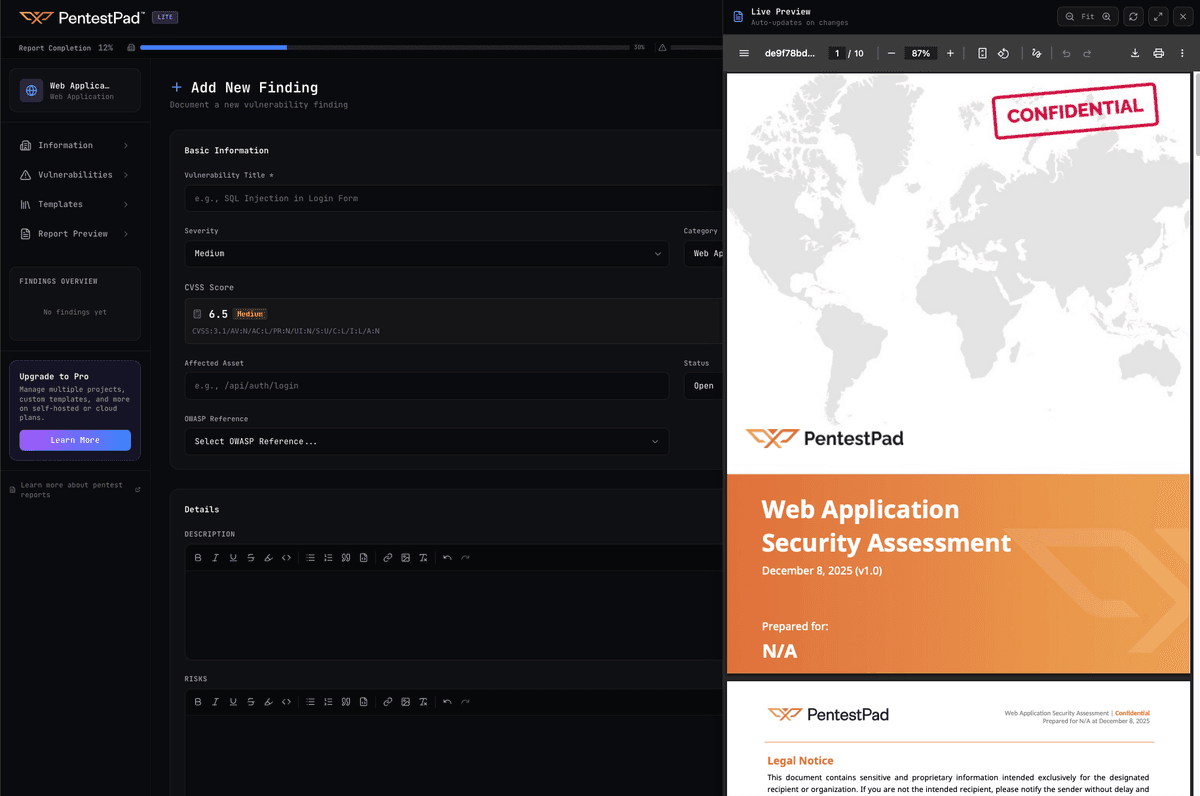Open the OWASP Reference dropdown
1200x796 pixels.
426,441
